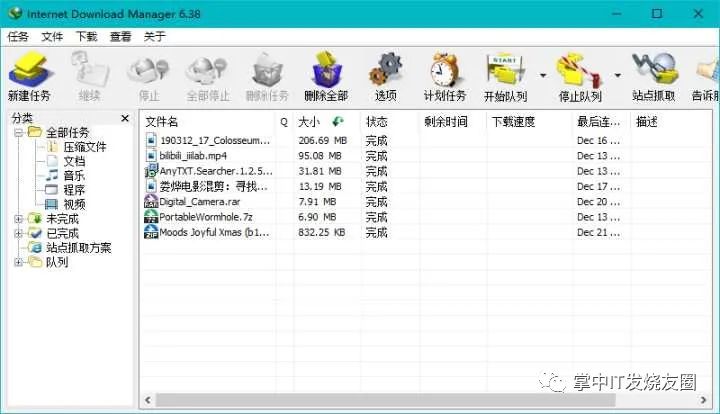Open the 查看 menu
This screenshot has height=414, width=720.
pyautogui.click(x=120, y=37)
